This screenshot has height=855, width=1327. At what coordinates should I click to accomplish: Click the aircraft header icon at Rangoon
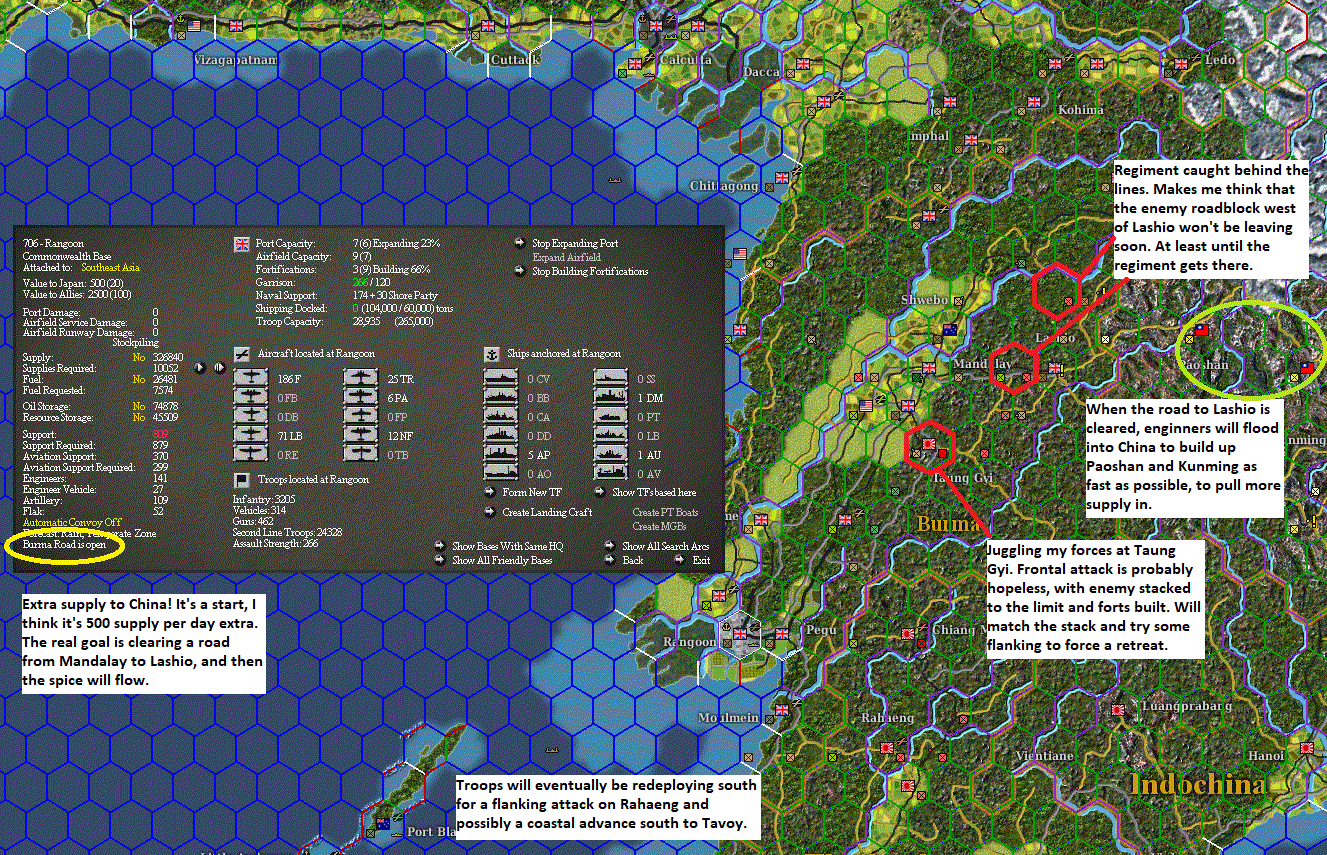click(x=241, y=353)
